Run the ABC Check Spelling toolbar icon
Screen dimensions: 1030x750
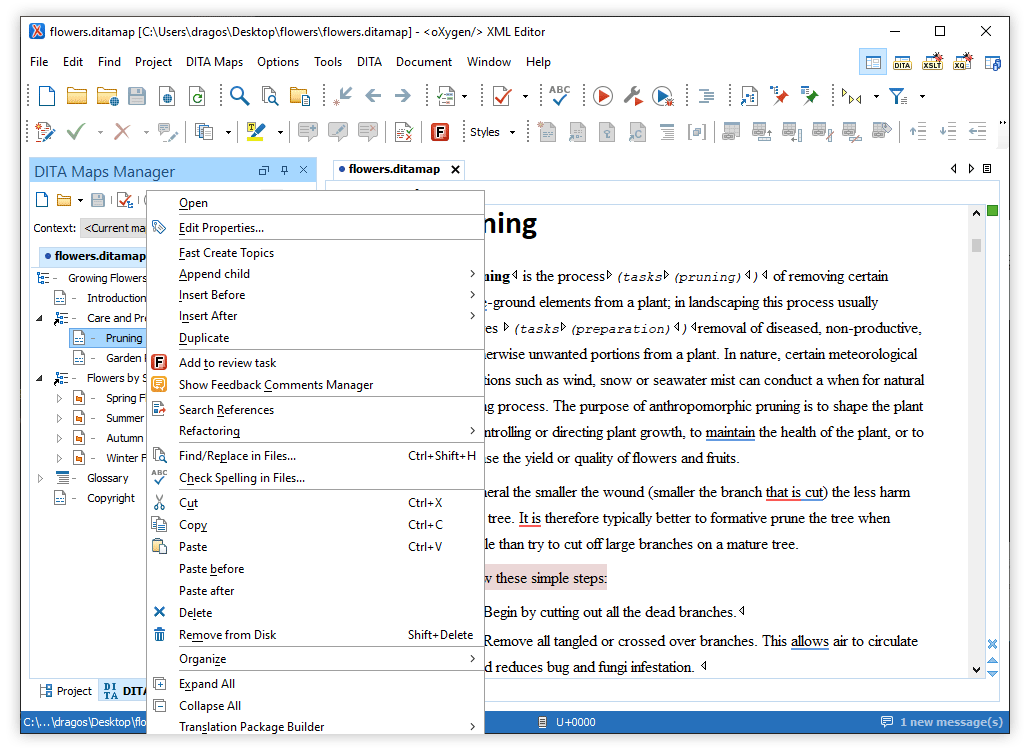click(560, 96)
